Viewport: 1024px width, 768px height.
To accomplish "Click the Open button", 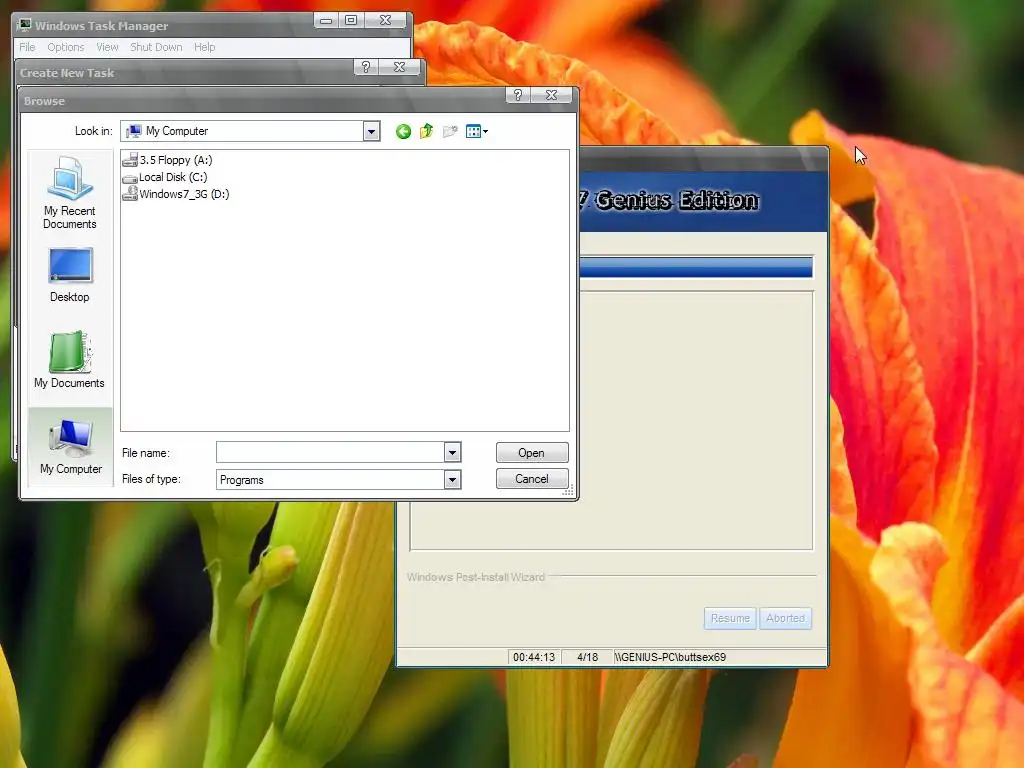I will [x=532, y=453].
